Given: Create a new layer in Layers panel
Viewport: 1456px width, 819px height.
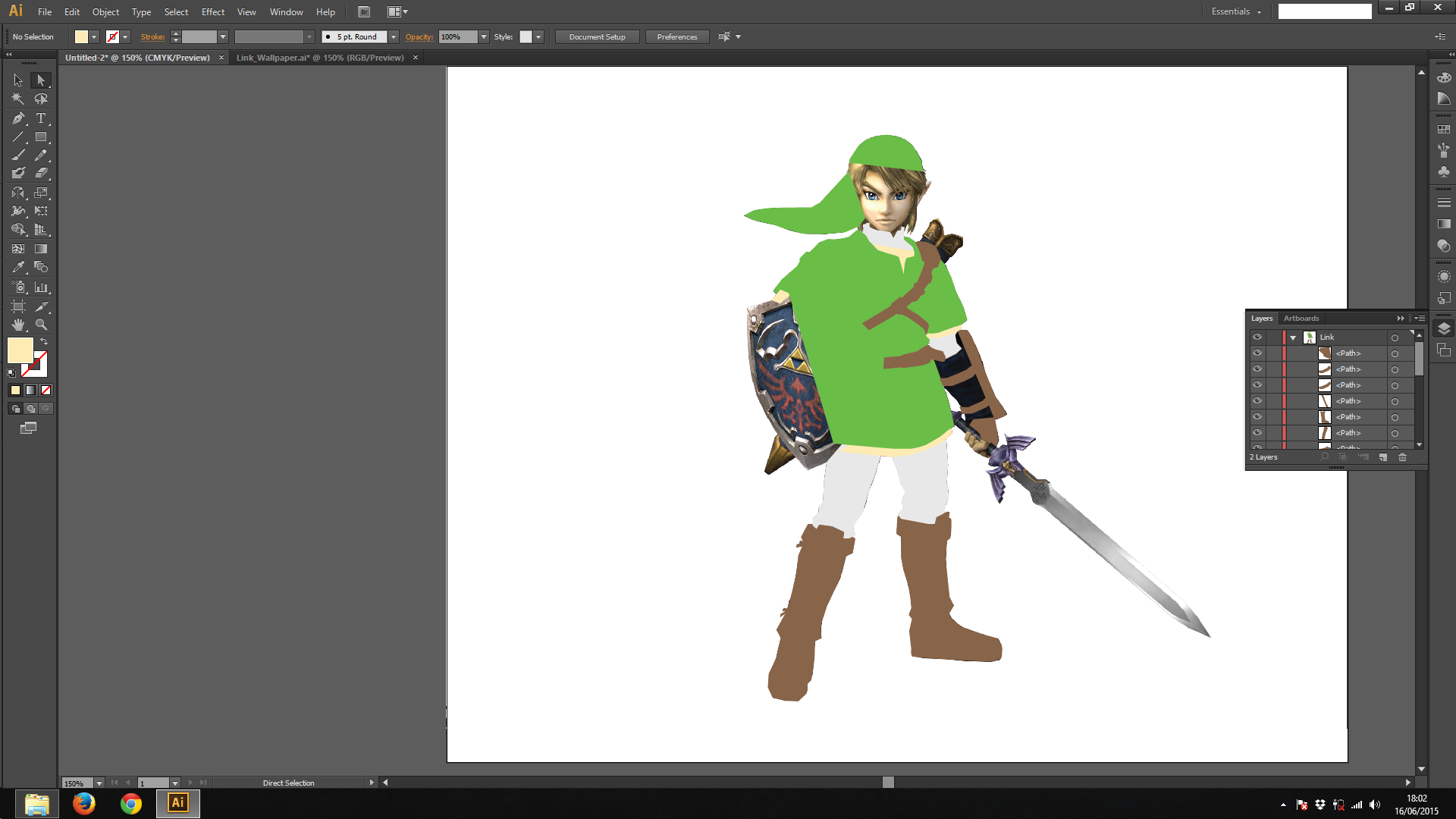Looking at the screenshot, I should pyautogui.click(x=1382, y=457).
